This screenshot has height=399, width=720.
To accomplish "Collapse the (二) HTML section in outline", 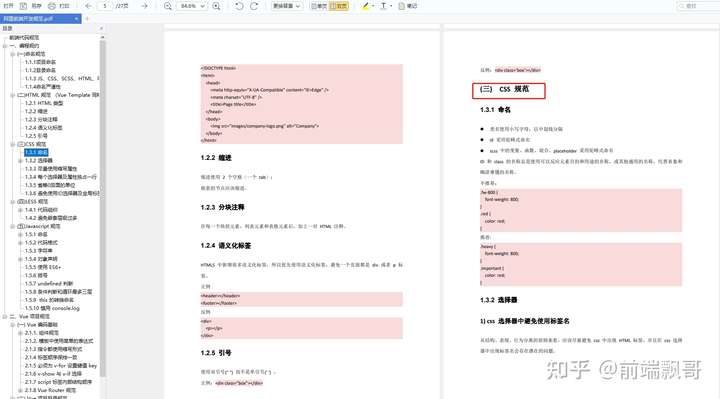I will point(13,95).
